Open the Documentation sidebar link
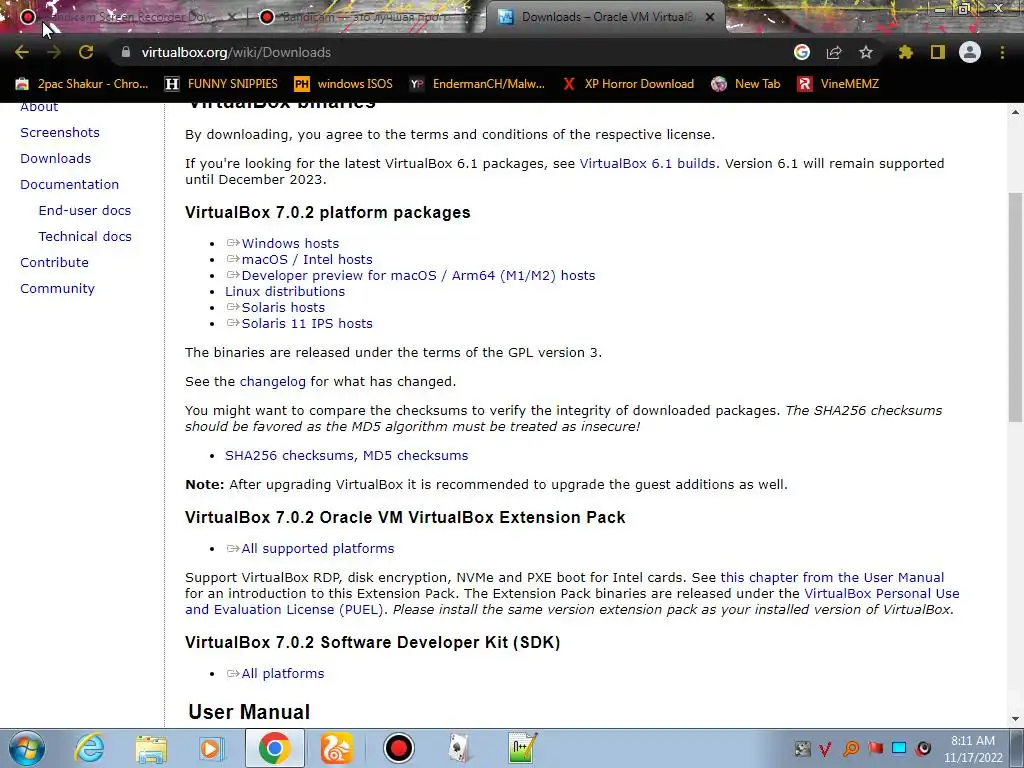Screen dimensions: 1024x768 pyautogui.click(x=69, y=185)
